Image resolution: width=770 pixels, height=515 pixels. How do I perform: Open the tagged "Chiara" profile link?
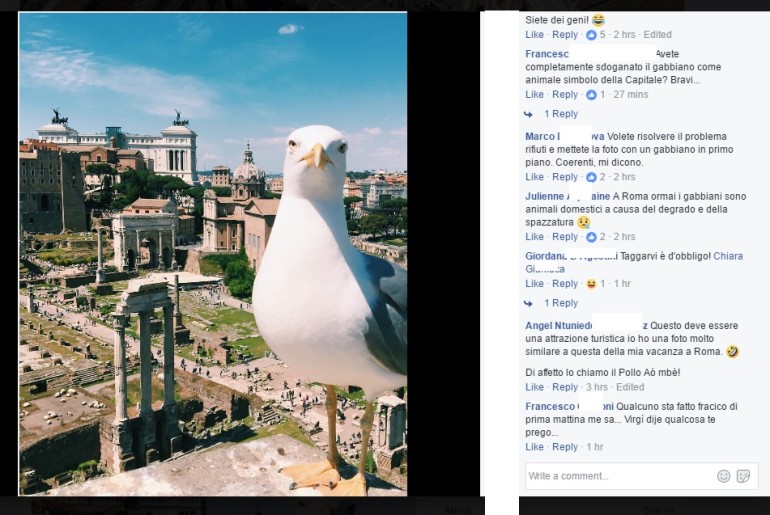[728, 256]
